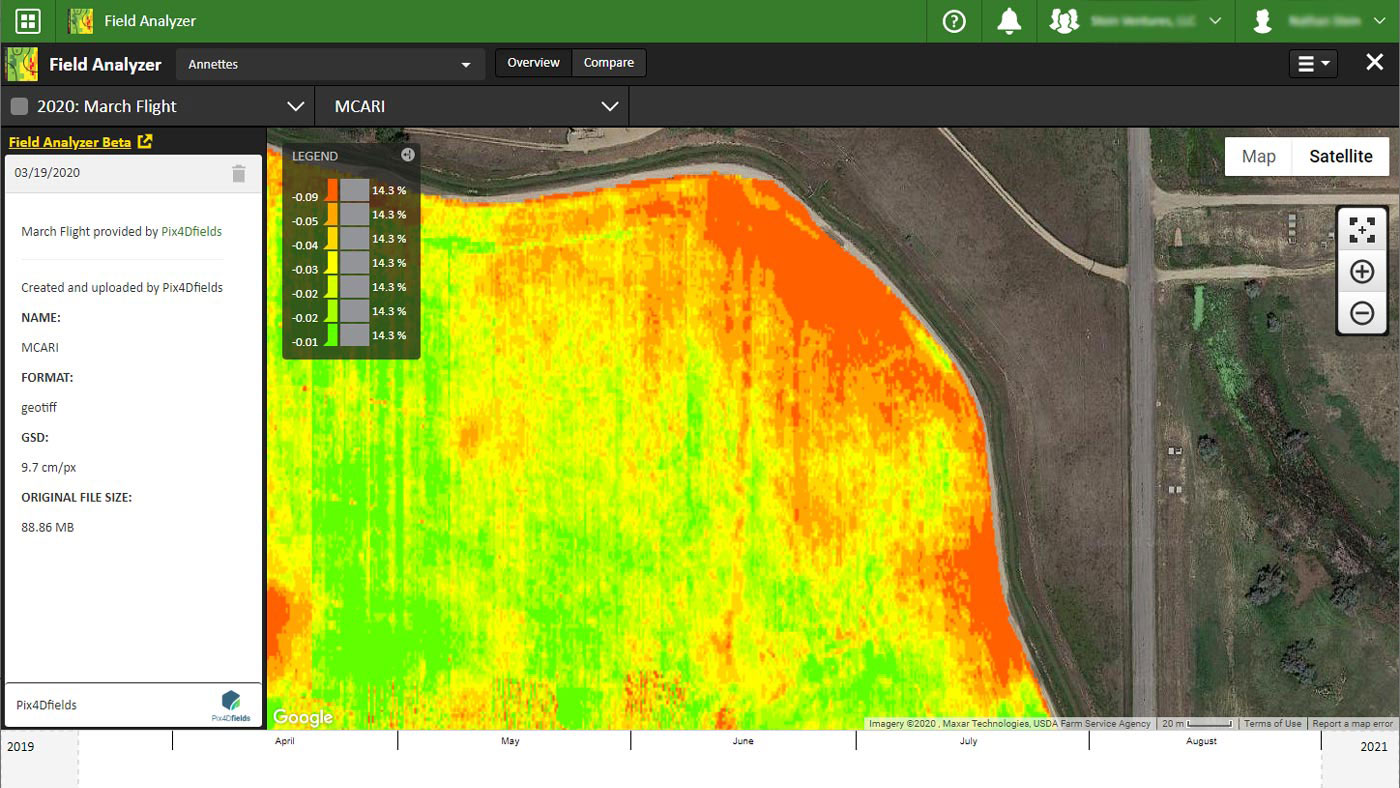The height and width of the screenshot is (788, 1400).
Task: Switch to the Overview tab
Action: point(533,63)
